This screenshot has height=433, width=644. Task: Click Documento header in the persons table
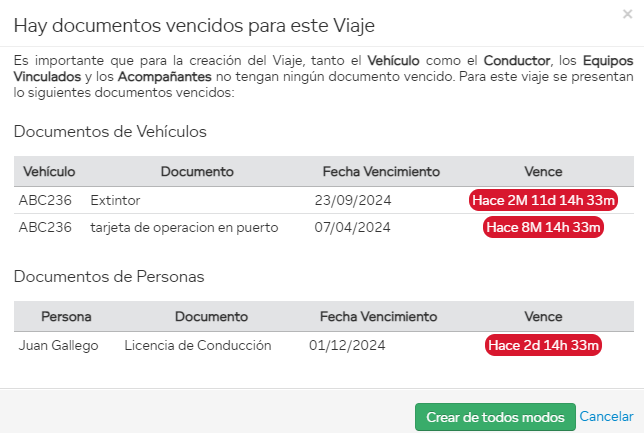point(212,317)
